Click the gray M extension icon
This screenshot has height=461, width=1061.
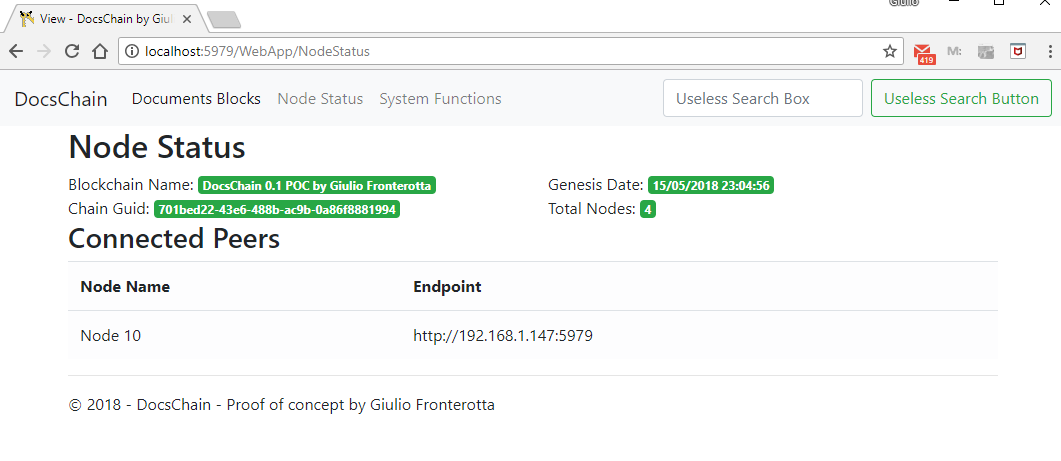[x=954, y=51]
